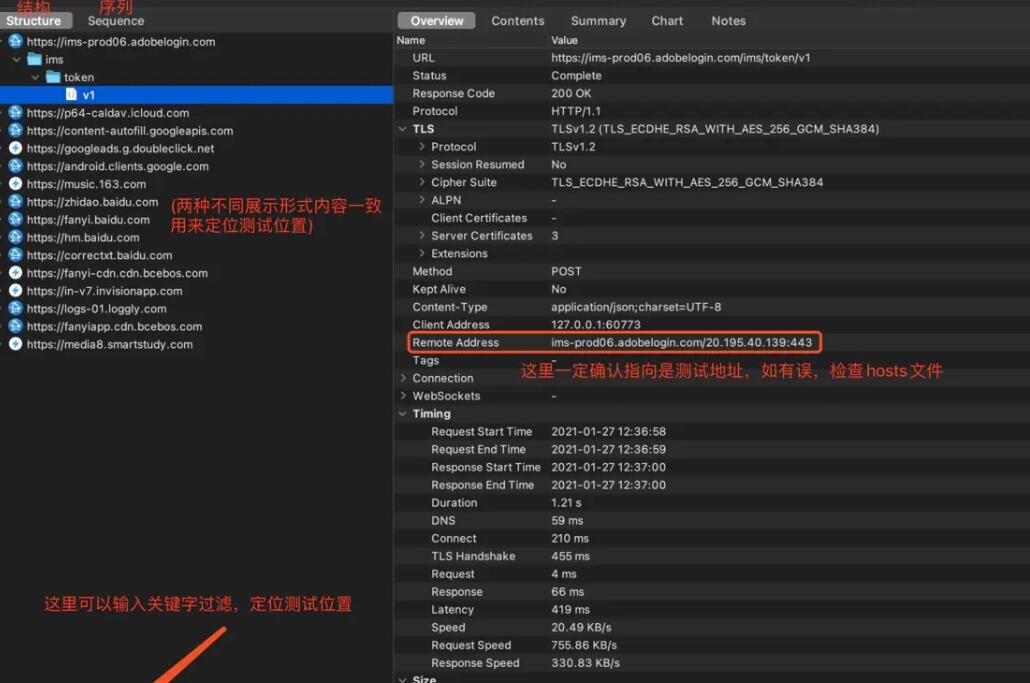The height and width of the screenshot is (683, 1030).
Task: Open the Summary tab
Action: pos(598,21)
